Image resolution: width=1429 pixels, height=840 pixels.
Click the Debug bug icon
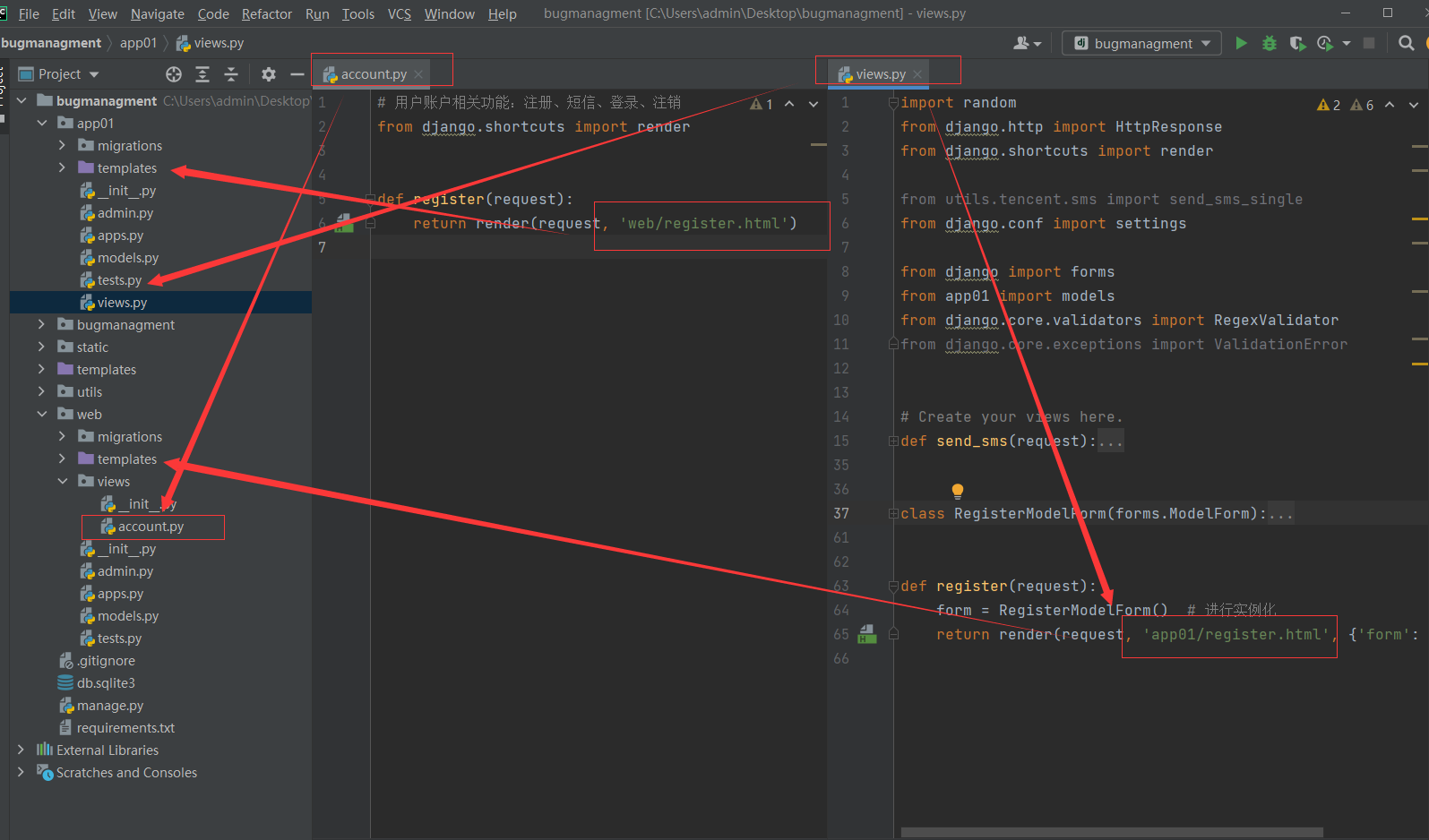[x=1269, y=43]
